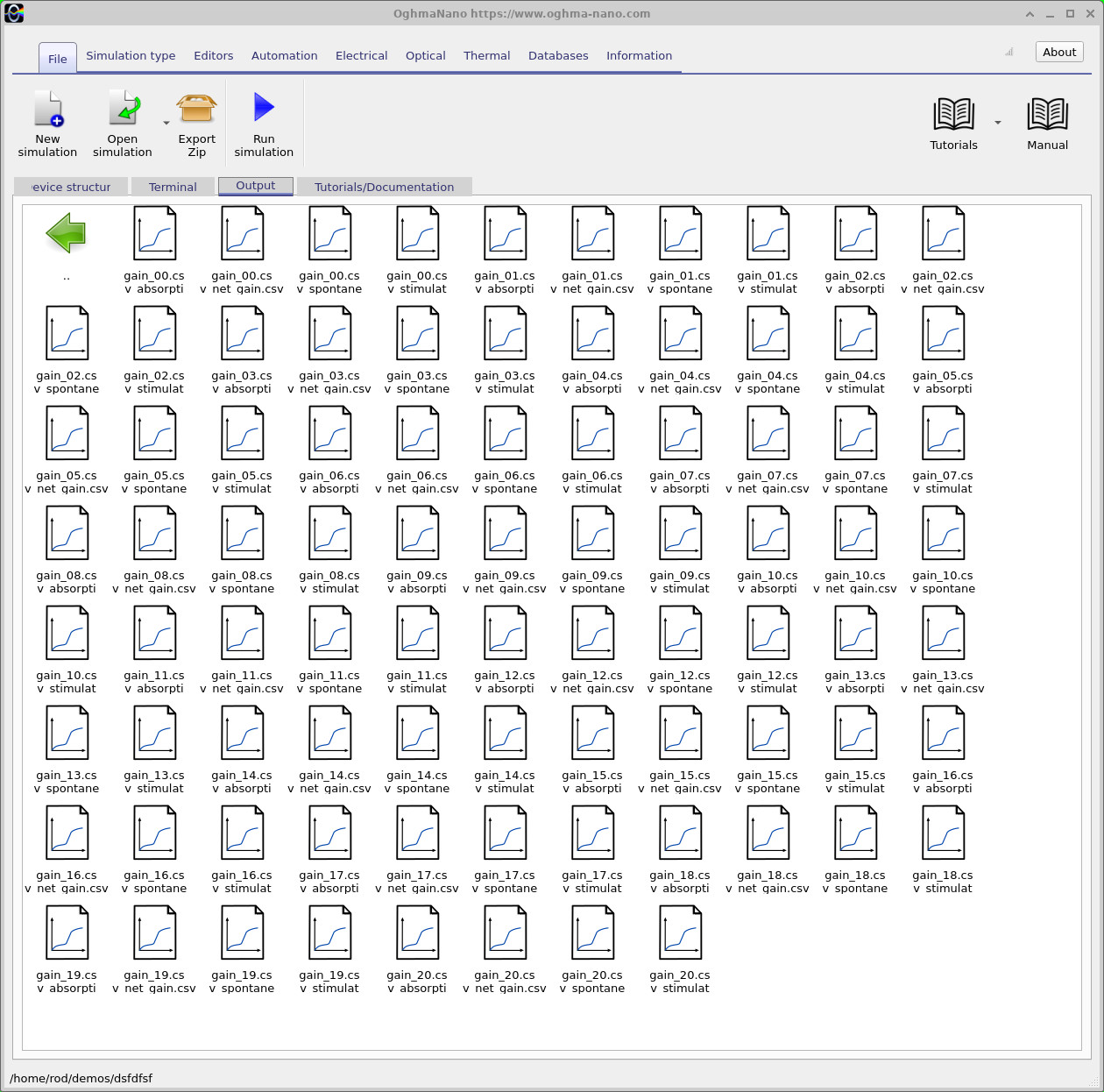Select gain_20.csv stimulated file icon
The width and height of the screenshot is (1104, 1092).
680,932
